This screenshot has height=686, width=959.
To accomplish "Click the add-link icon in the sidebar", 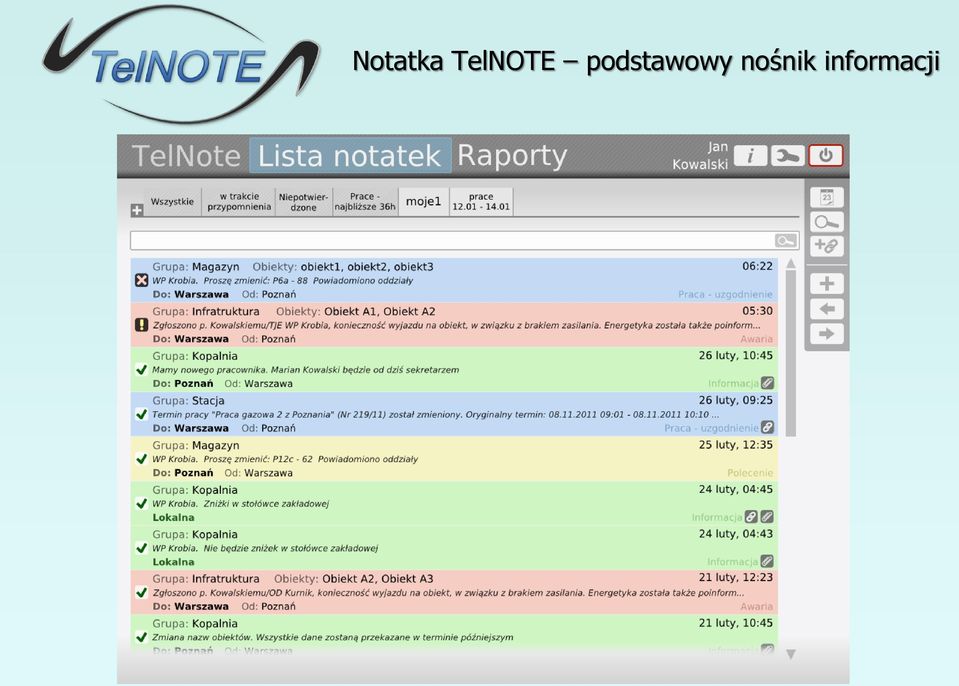I will tap(827, 246).
